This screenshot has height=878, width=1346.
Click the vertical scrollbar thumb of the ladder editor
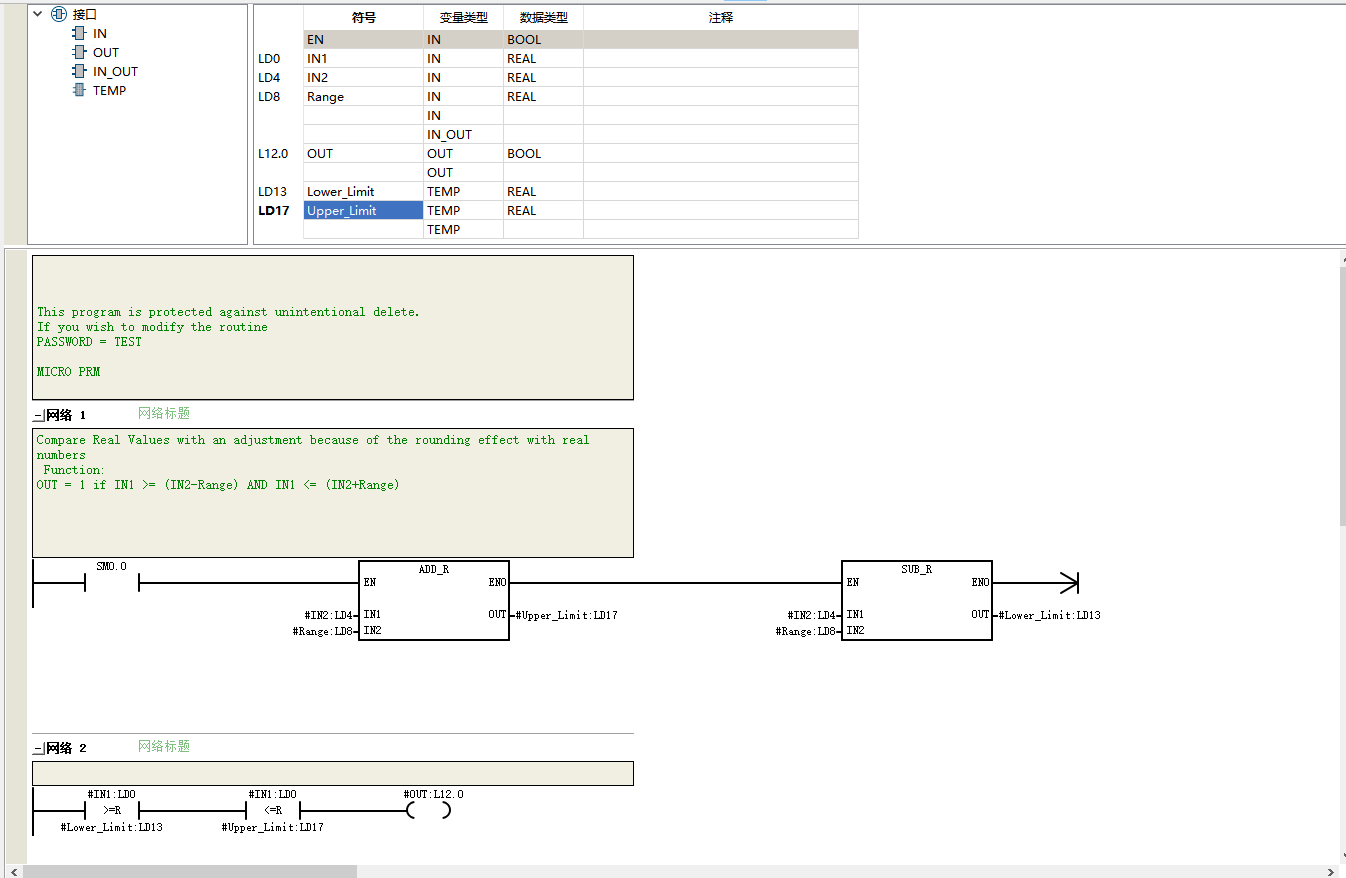coord(1342,397)
